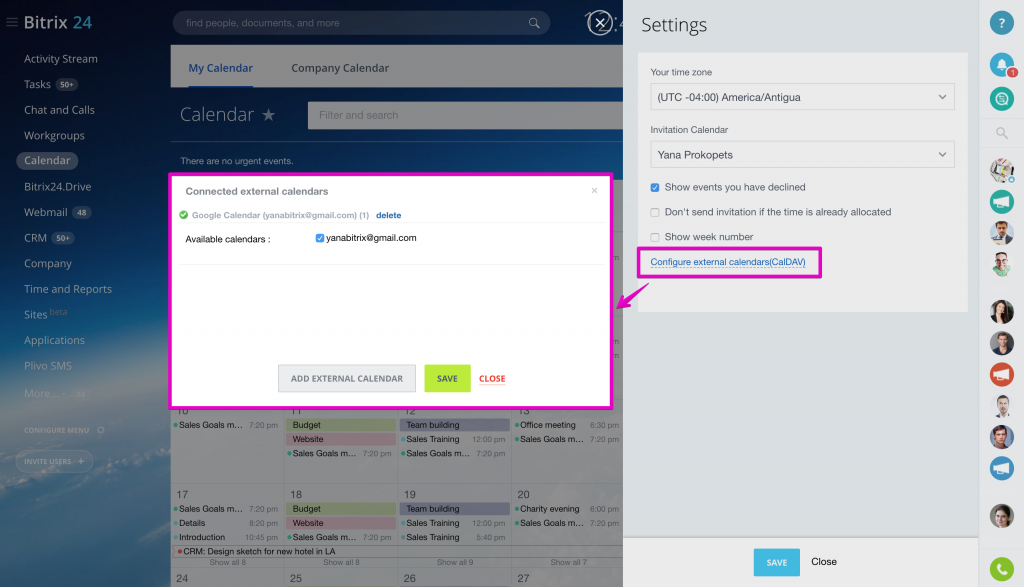Open Company in sidebar
The height and width of the screenshot is (587, 1024).
click(x=48, y=263)
